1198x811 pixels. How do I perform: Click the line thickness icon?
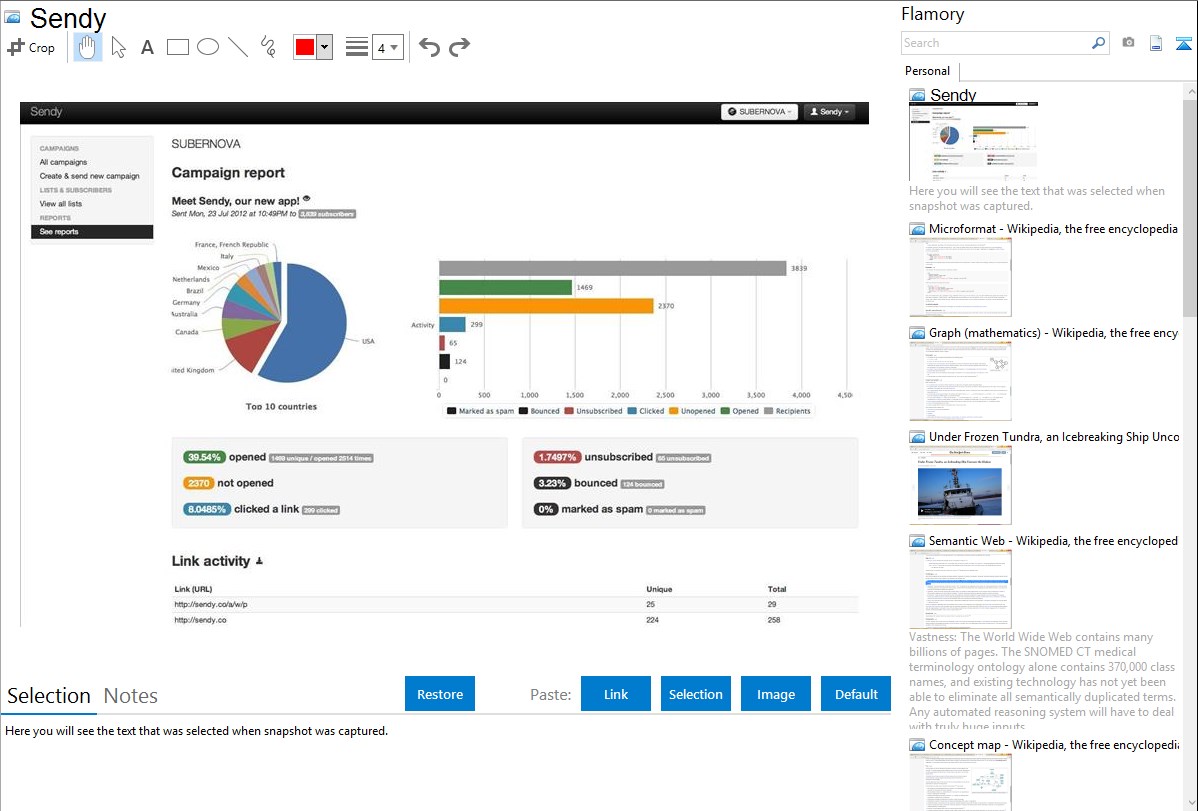357,47
